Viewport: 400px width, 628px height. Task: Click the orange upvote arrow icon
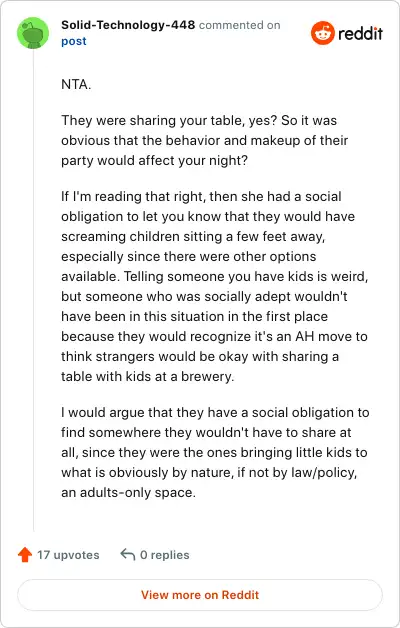click(25, 555)
